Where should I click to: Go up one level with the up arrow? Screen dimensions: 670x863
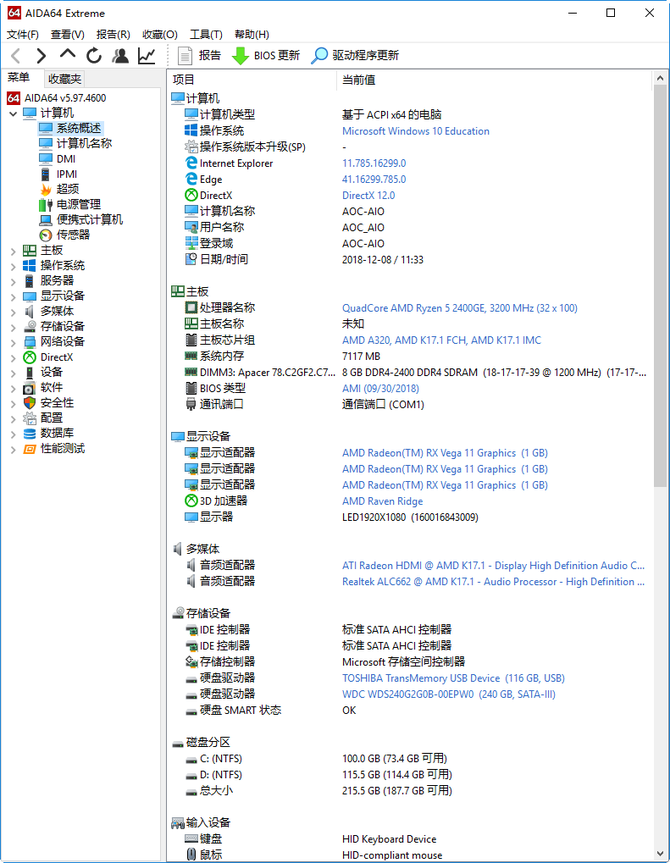point(67,54)
